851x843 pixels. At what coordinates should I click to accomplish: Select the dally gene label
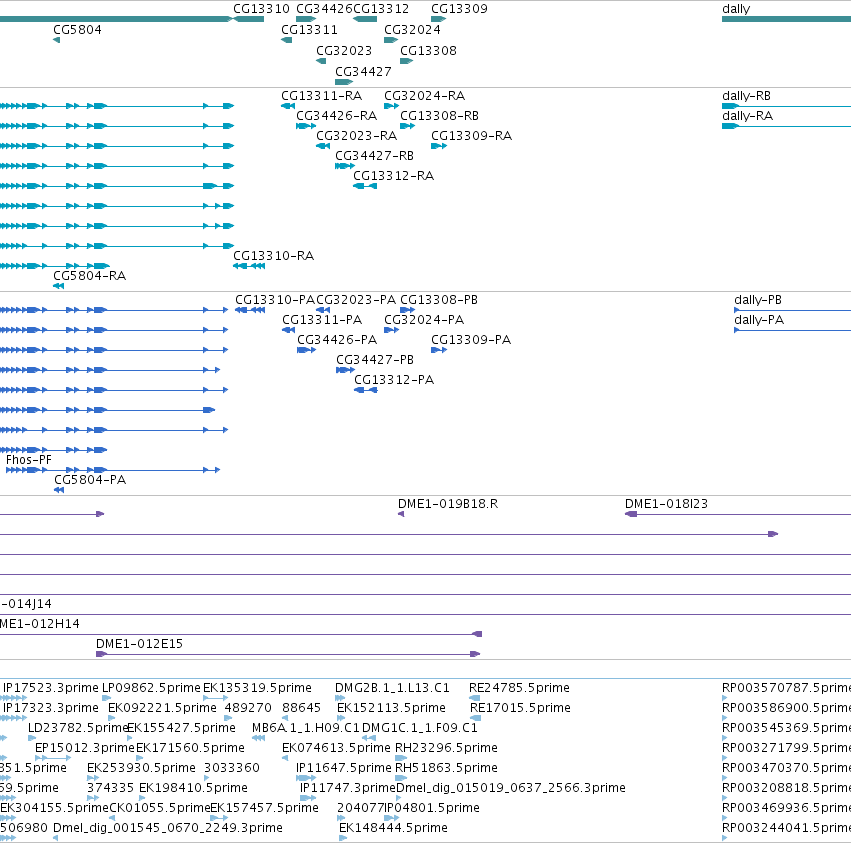(x=736, y=9)
